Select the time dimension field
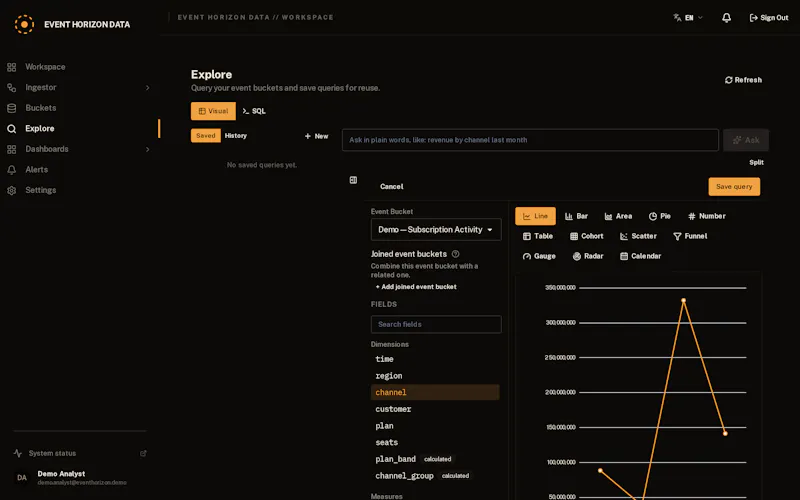This screenshot has height=500, width=800. pyautogui.click(x=435, y=359)
